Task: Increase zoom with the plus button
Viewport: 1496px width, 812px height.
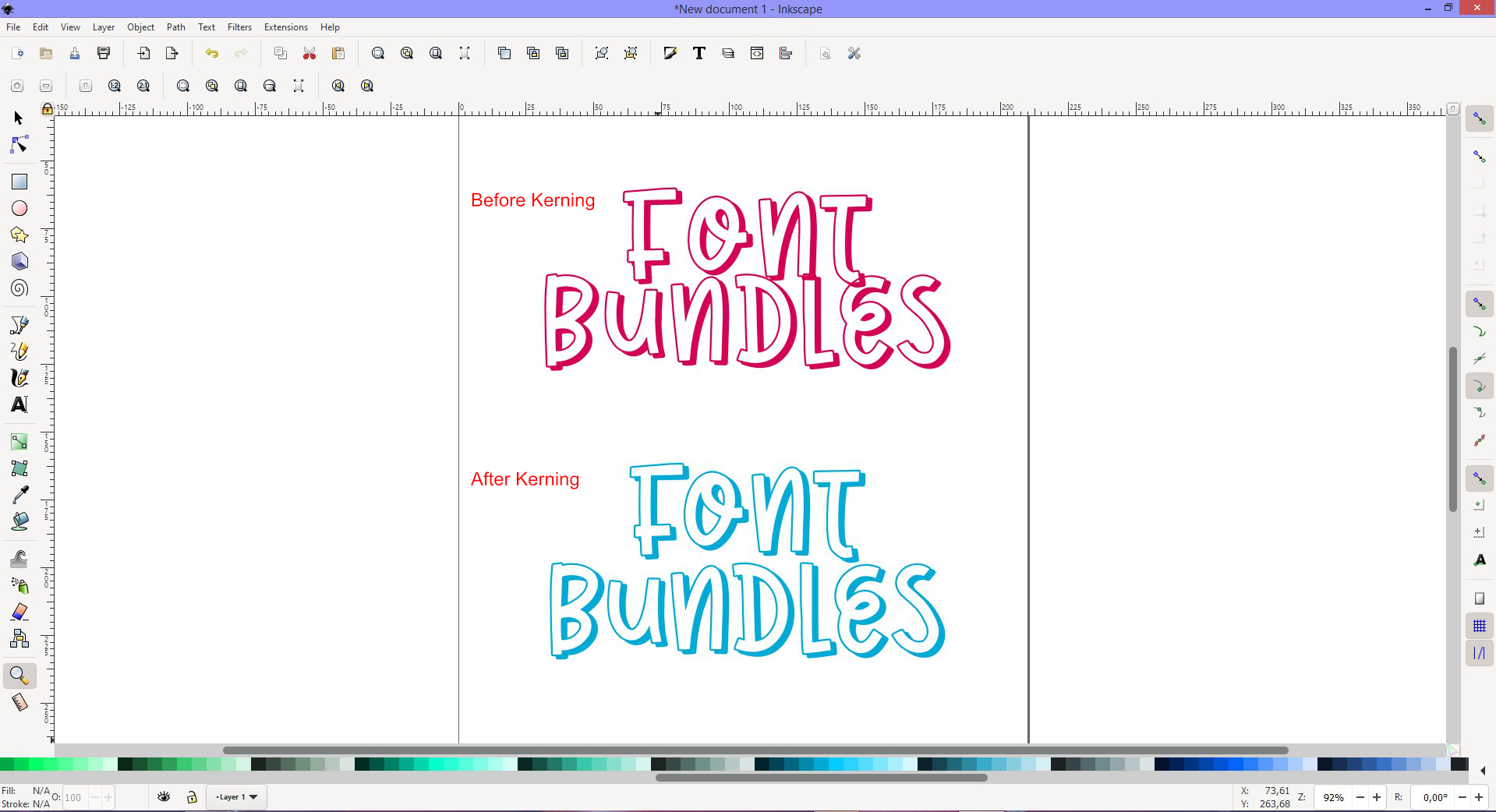Action: (1377, 797)
